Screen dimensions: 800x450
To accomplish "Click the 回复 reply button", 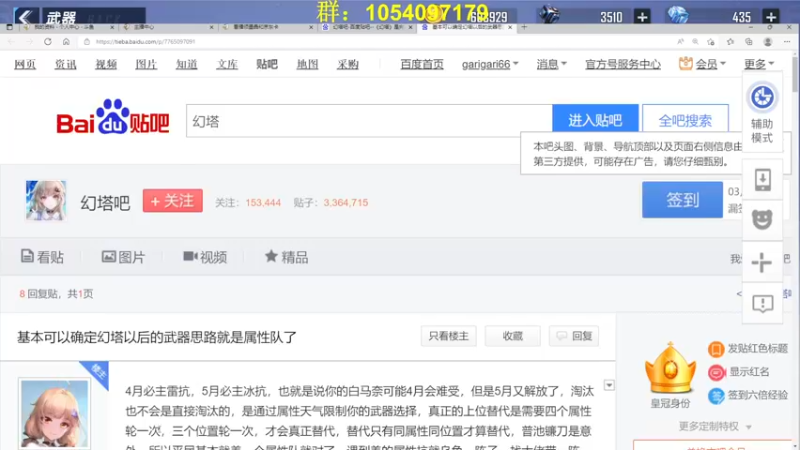I will 574,336.
